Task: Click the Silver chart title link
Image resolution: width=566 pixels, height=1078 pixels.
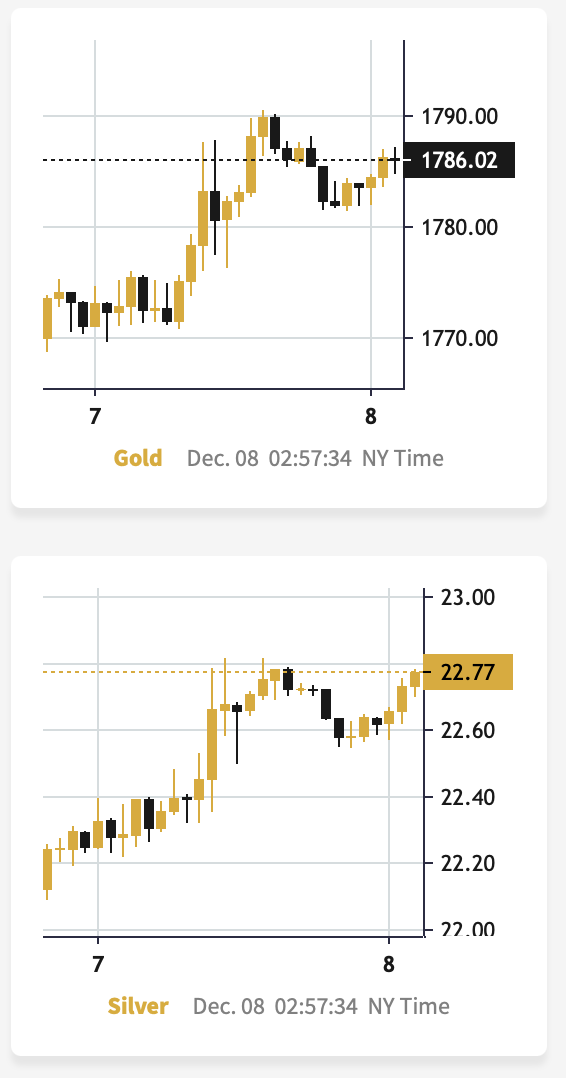Action: click(138, 1006)
